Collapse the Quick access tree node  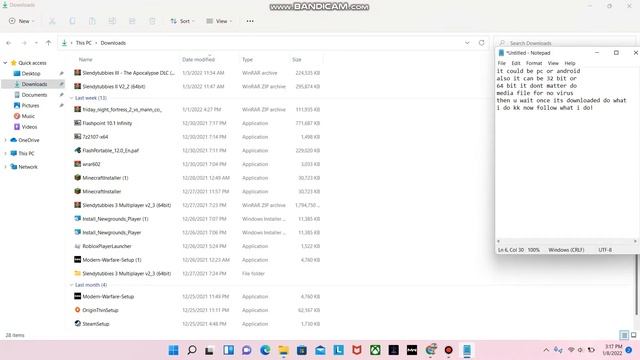tap(5, 63)
